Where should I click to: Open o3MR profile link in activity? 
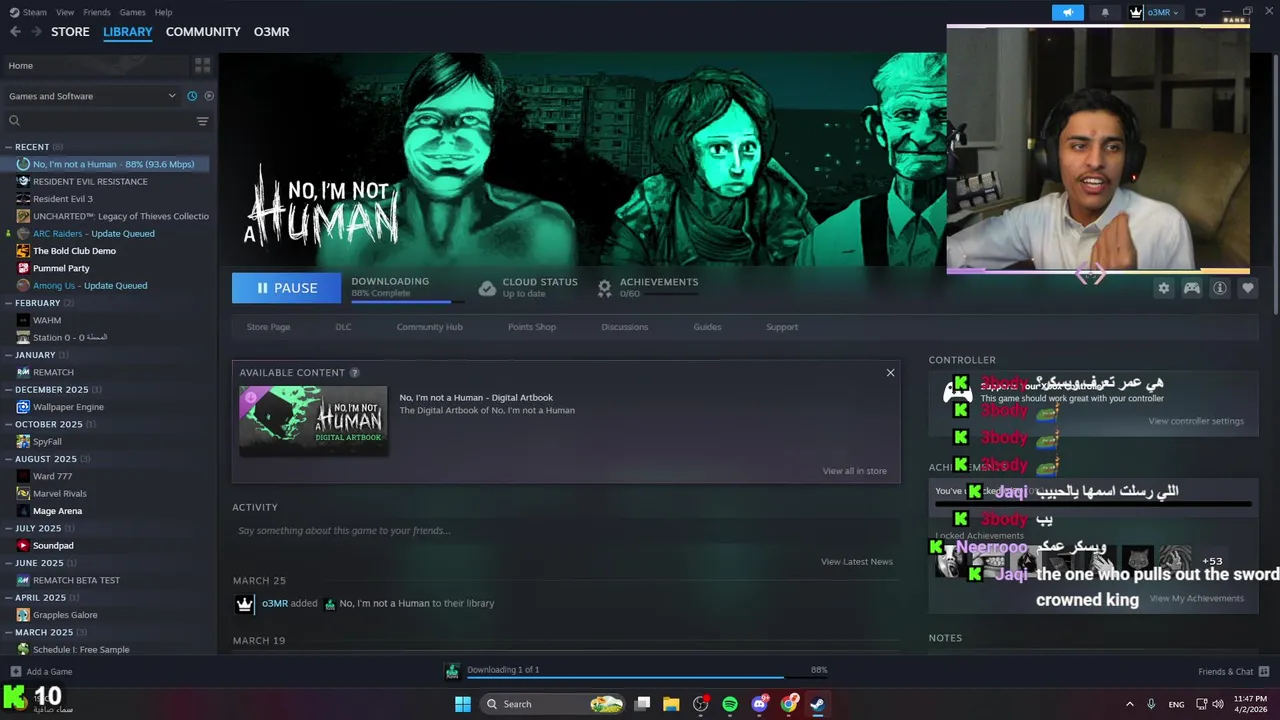(275, 604)
